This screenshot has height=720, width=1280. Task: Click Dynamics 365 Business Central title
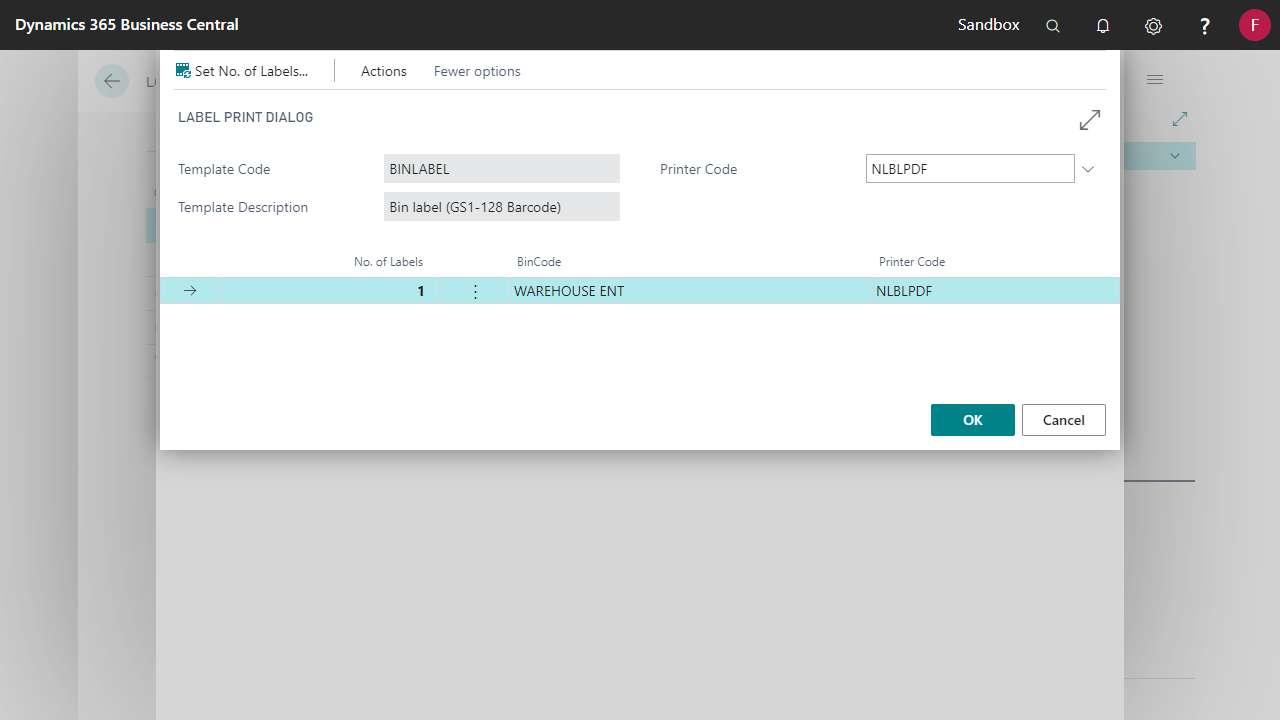pos(127,25)
